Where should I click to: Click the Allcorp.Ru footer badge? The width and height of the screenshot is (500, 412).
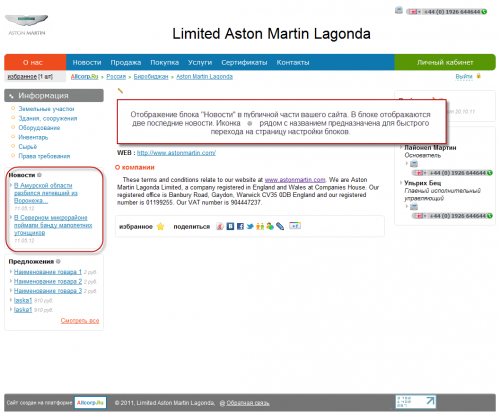coord(90,403)
